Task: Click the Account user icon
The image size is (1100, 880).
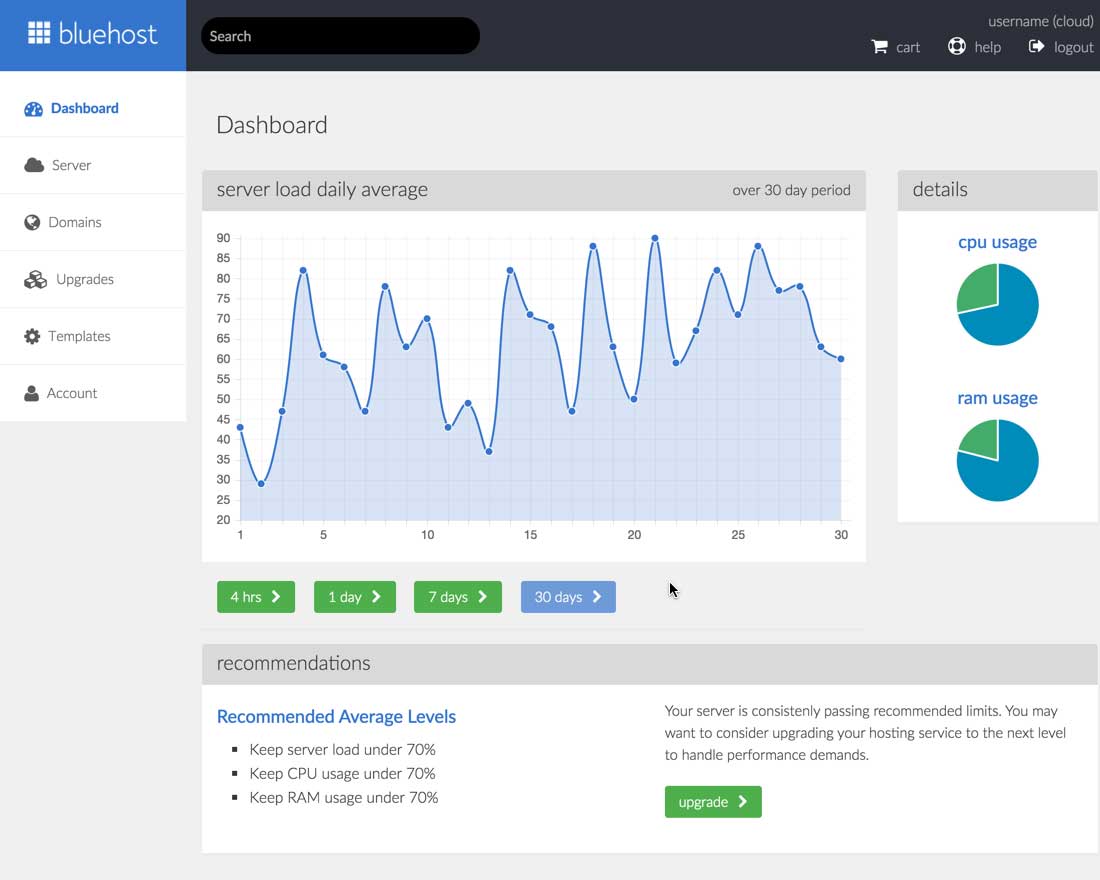Action: [x=32, y=393]
